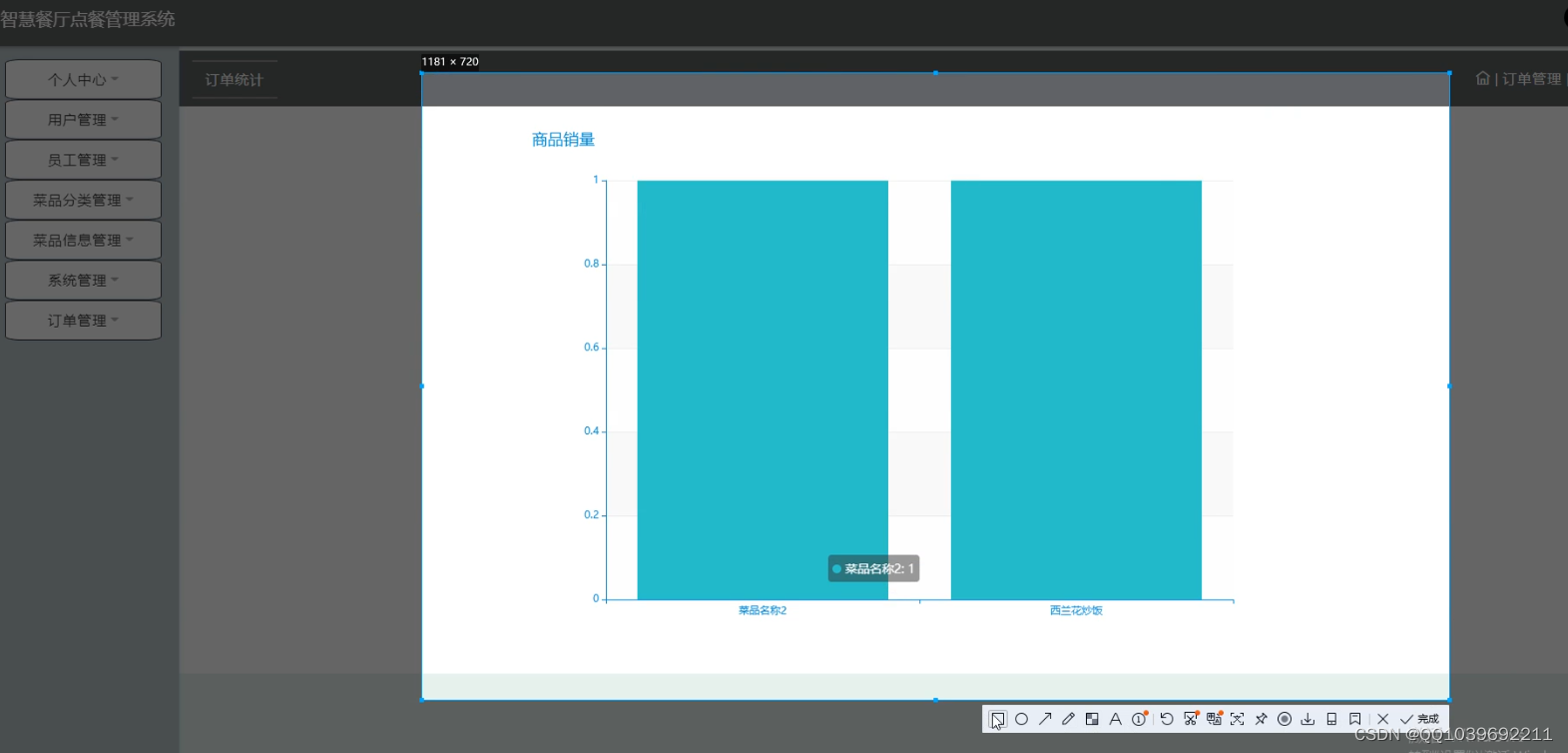Click the home icon in breadcrumb
Image resolution: width=1568 pixels, height=753 pixels.
tap(1482, 78)
